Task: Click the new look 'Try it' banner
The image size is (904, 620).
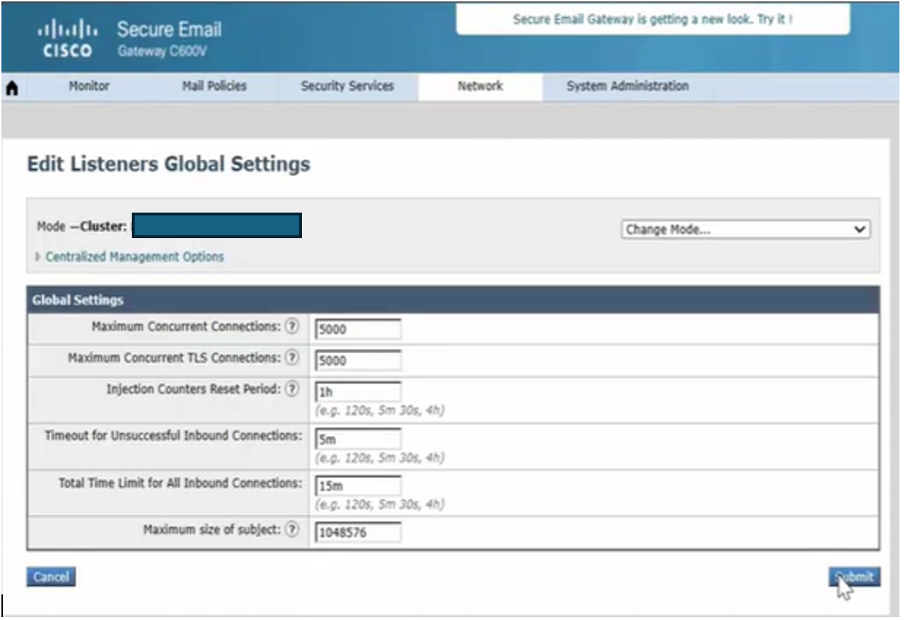Action: (653, 20)
